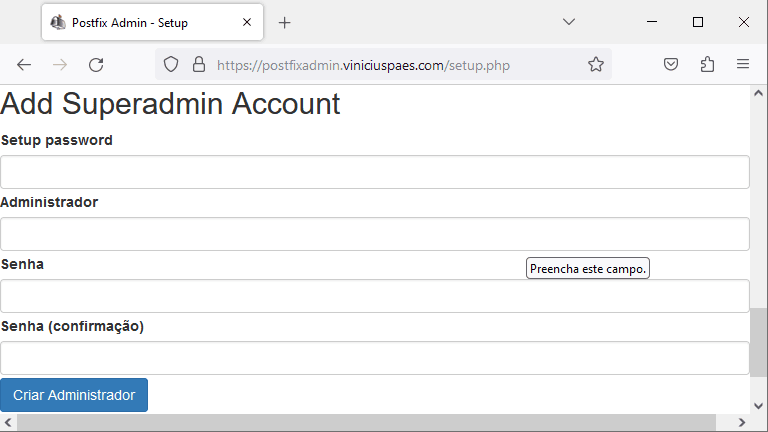Close the Postfix Admin - Setup tab
The width and height of the screenshot is (768, 432).
point(247,22)
